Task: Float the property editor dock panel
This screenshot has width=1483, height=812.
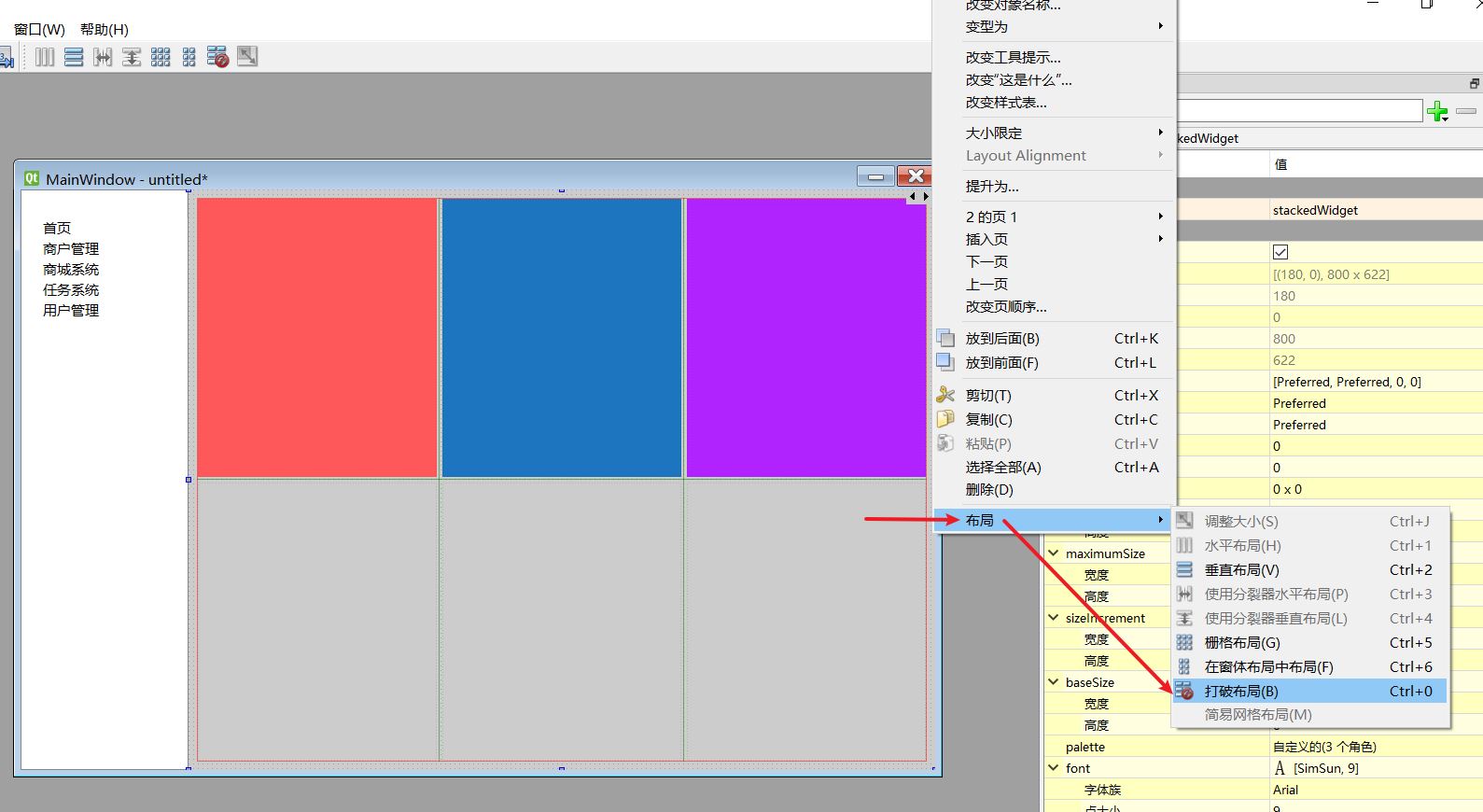Action: (x=1474, y=83)
